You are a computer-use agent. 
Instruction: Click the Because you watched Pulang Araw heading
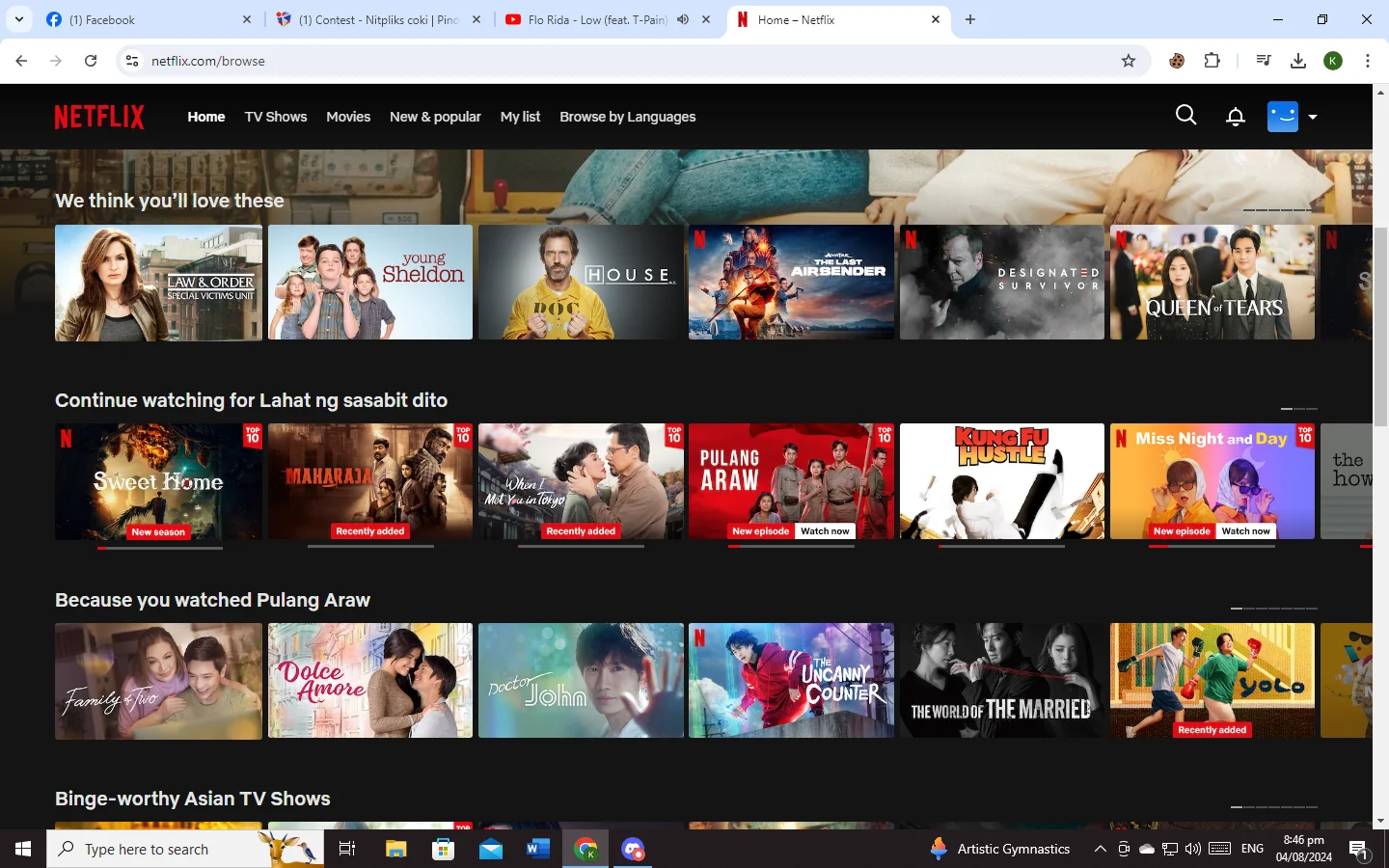tap(212, 600)
